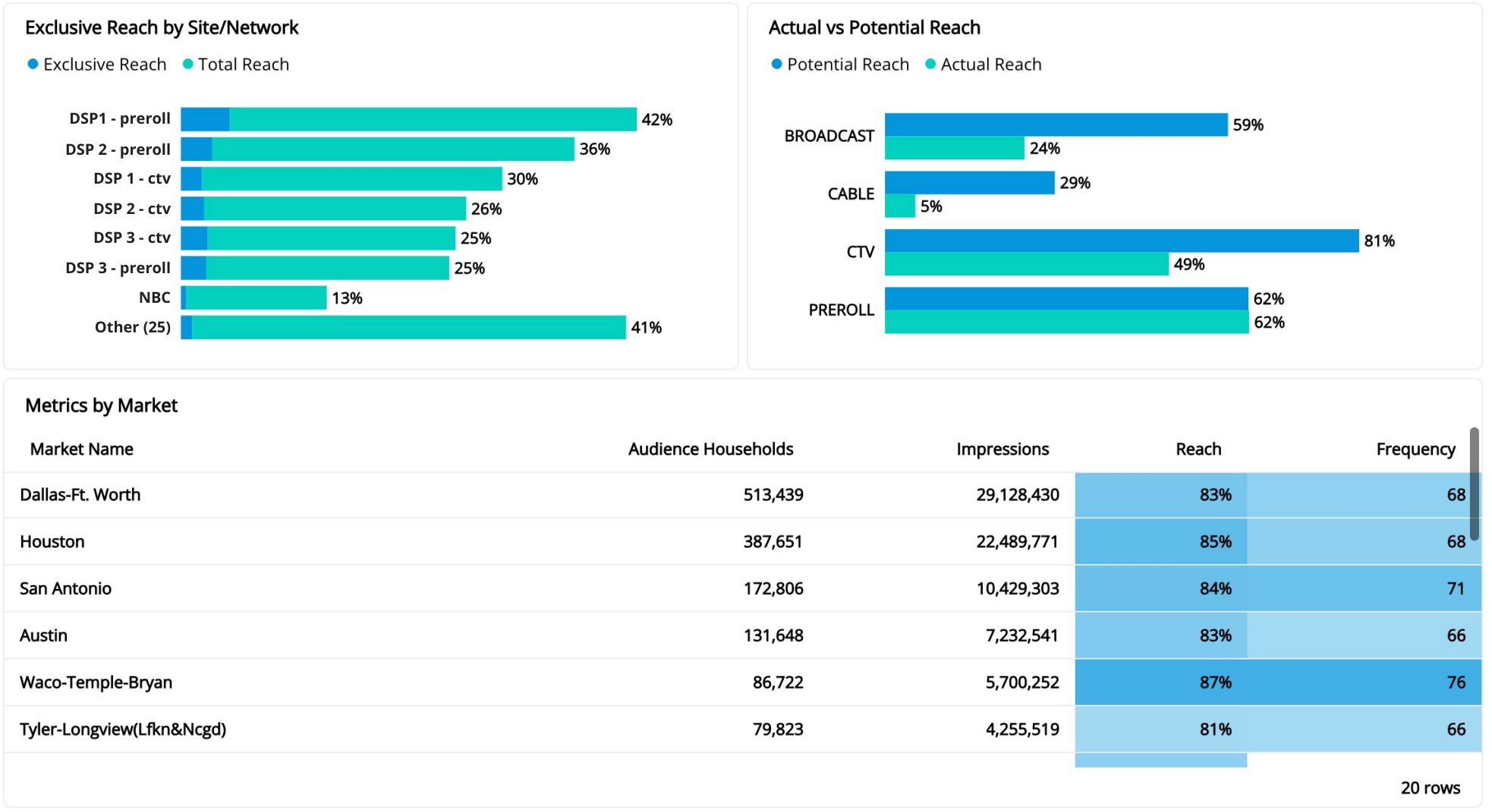Click BROADCAST actual reach 24% bar
Screen dimensions: 1492x812
[x=954, y=148]
